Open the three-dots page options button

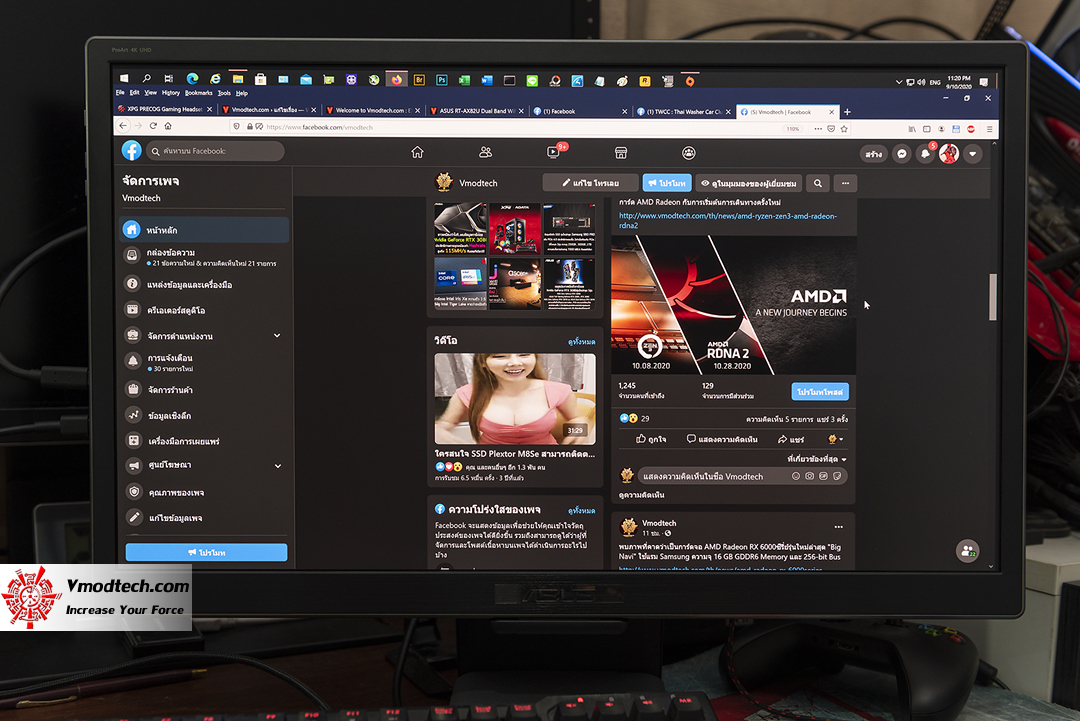(x=845, y=183)
